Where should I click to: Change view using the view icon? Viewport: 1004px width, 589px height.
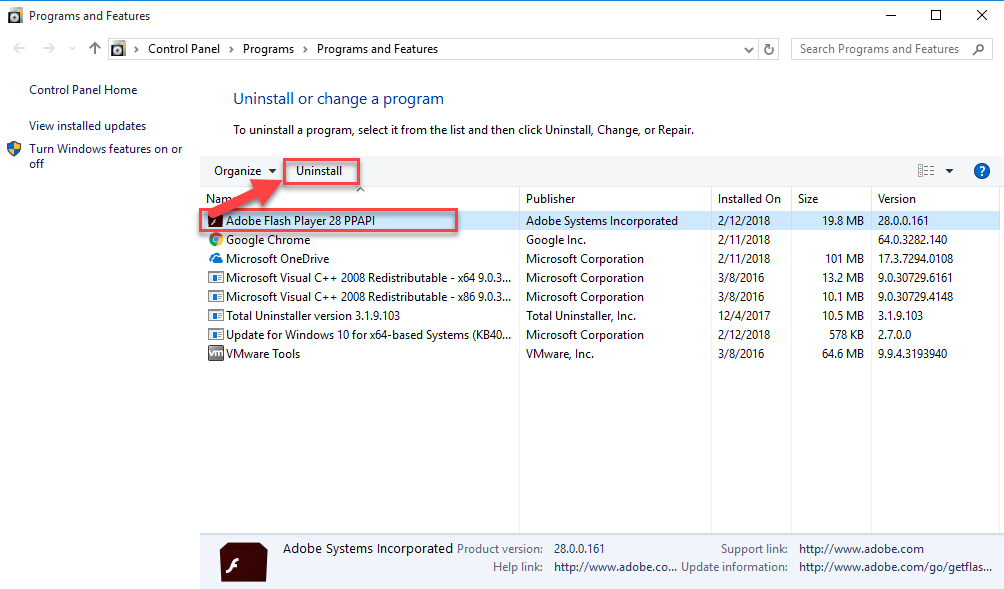926,170
